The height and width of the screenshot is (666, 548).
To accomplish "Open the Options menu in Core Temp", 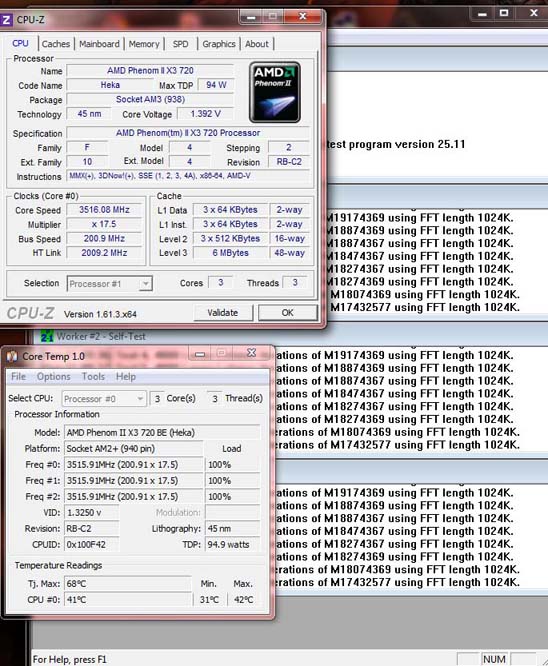I will 54,376.
